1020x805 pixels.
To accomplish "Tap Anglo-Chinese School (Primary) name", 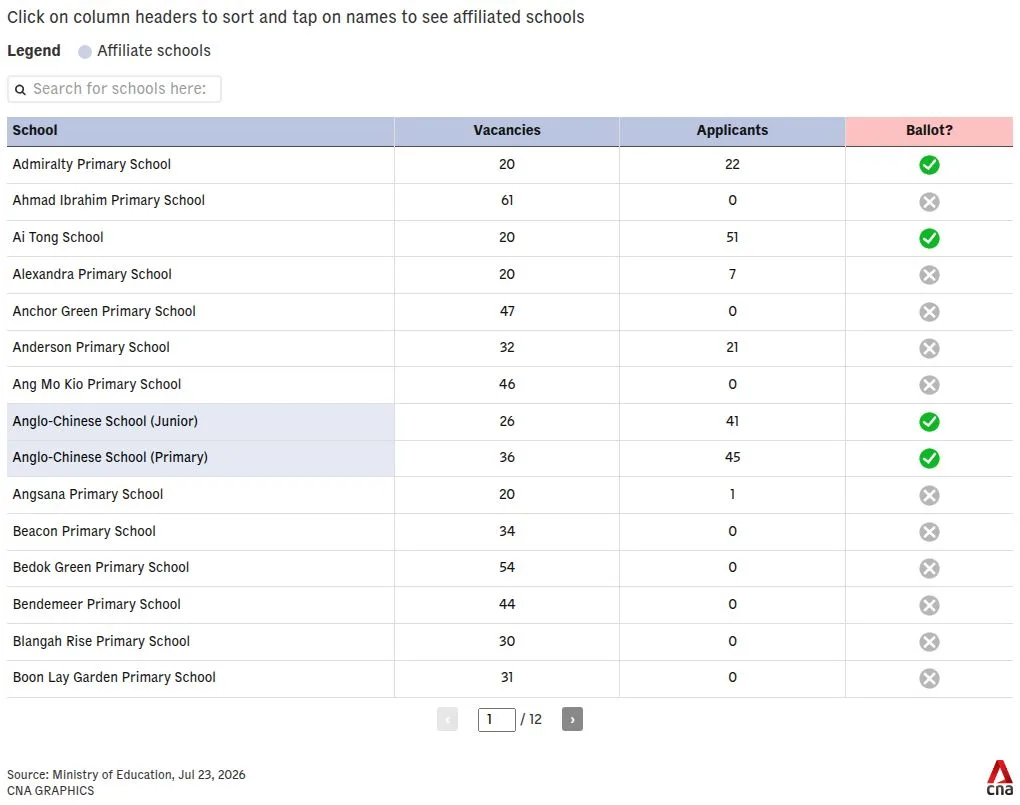I will click(x=110, y=457).
